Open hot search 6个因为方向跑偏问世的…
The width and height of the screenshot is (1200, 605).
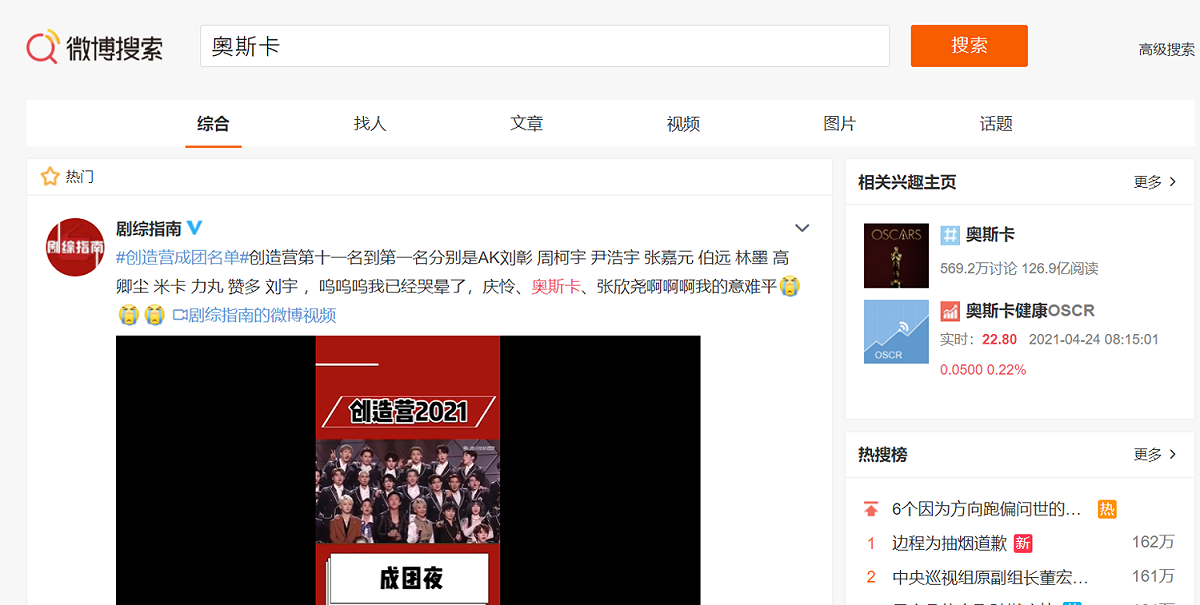coord(987,509)
